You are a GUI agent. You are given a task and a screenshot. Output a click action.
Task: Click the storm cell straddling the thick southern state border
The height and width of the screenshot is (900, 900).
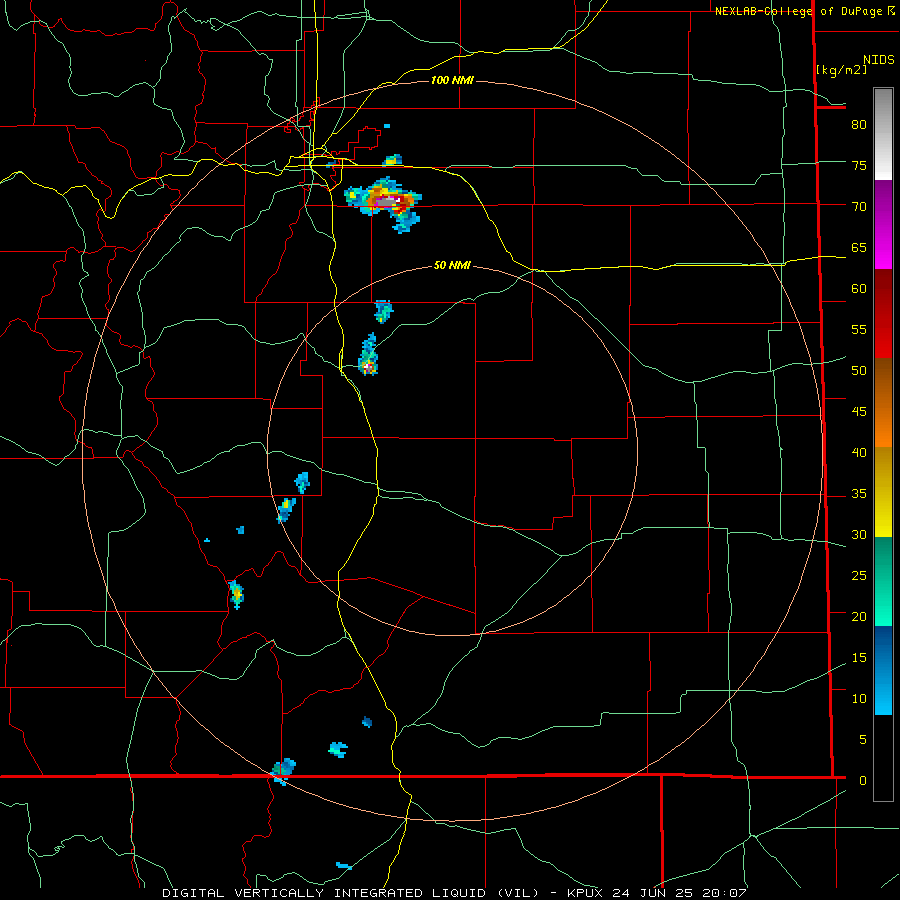point(283,771)
